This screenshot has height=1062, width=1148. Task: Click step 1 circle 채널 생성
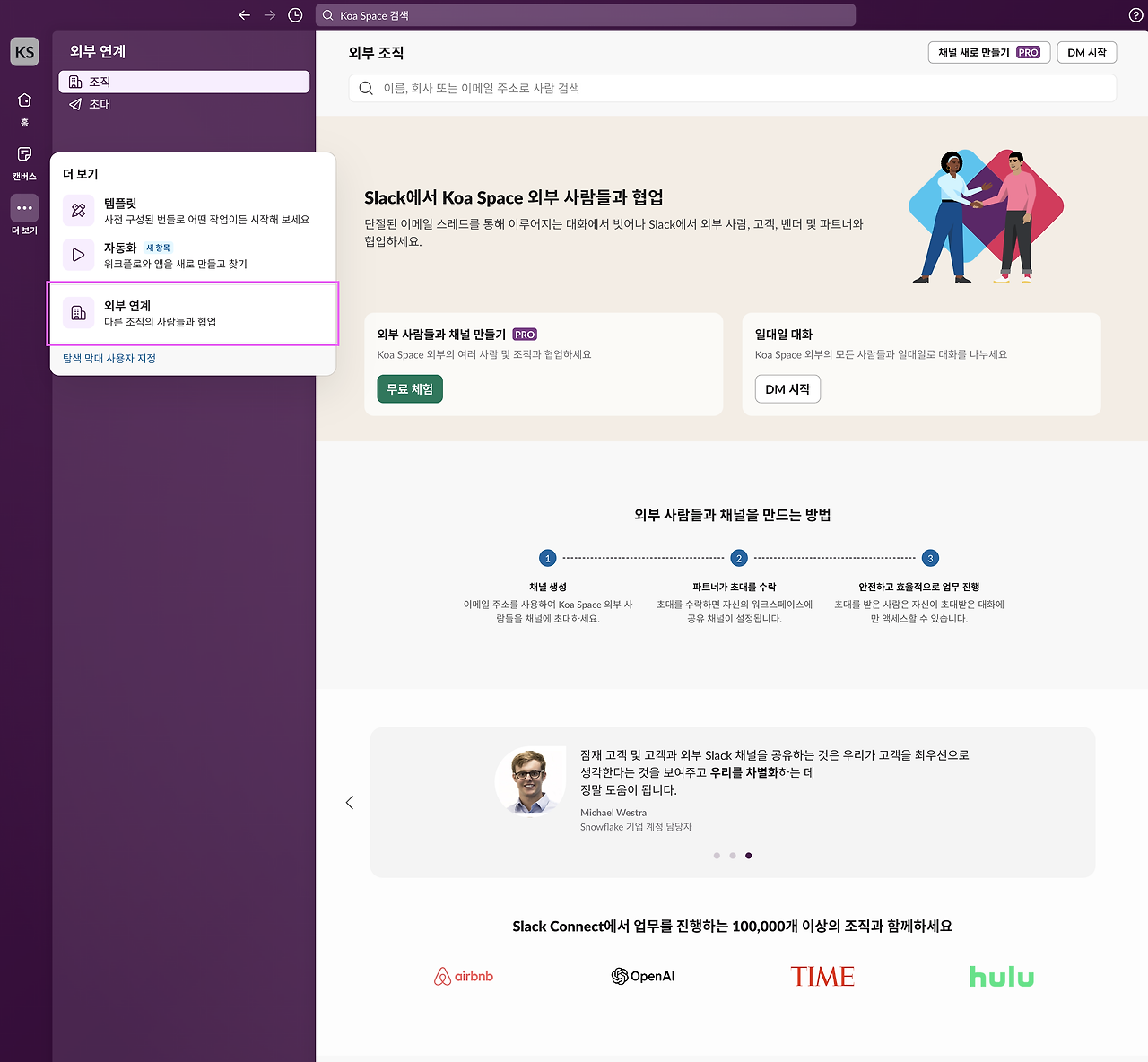coord(548,558)
